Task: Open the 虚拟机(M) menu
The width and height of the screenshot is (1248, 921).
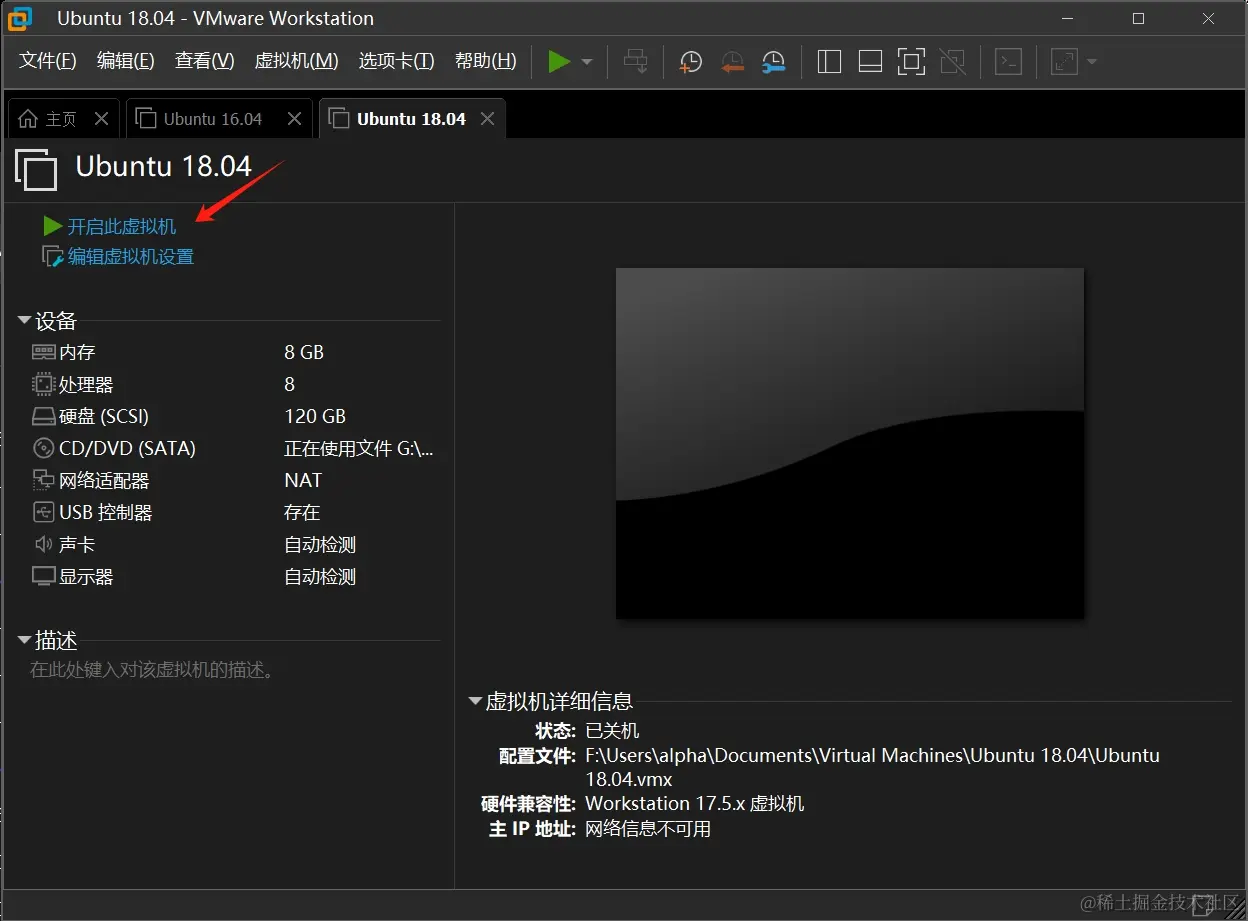Action: tap(297, 61)
